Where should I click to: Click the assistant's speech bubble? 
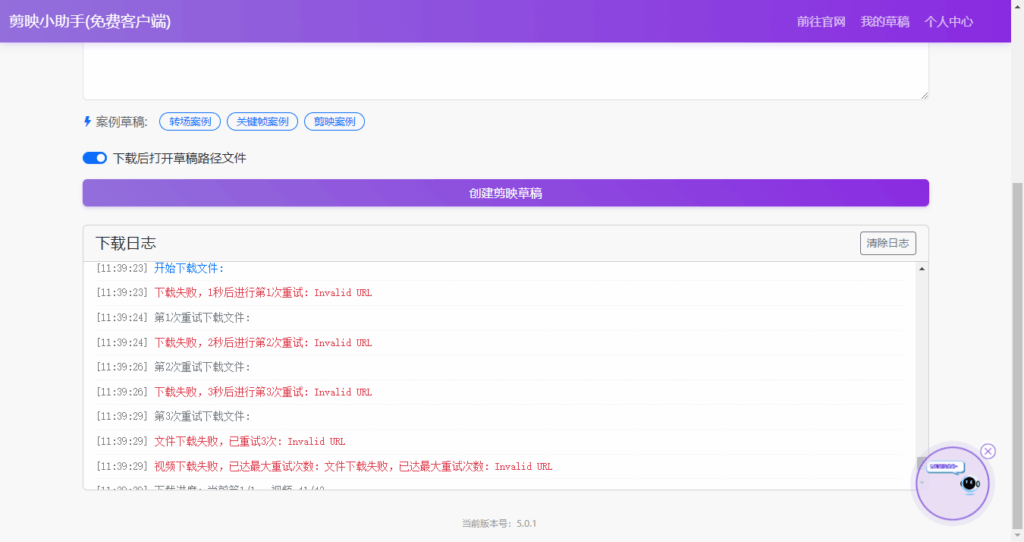tap(943, 466)
